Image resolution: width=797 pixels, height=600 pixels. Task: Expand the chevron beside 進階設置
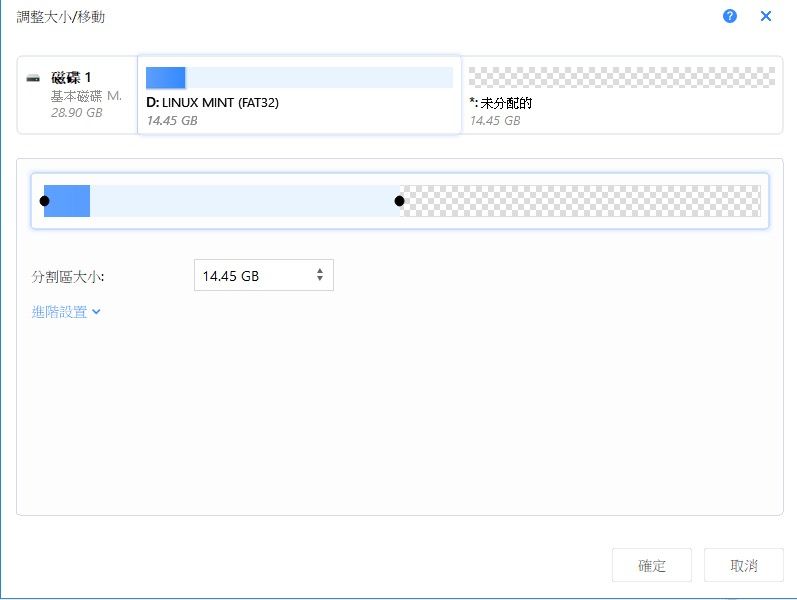click(x=97, y=312)
